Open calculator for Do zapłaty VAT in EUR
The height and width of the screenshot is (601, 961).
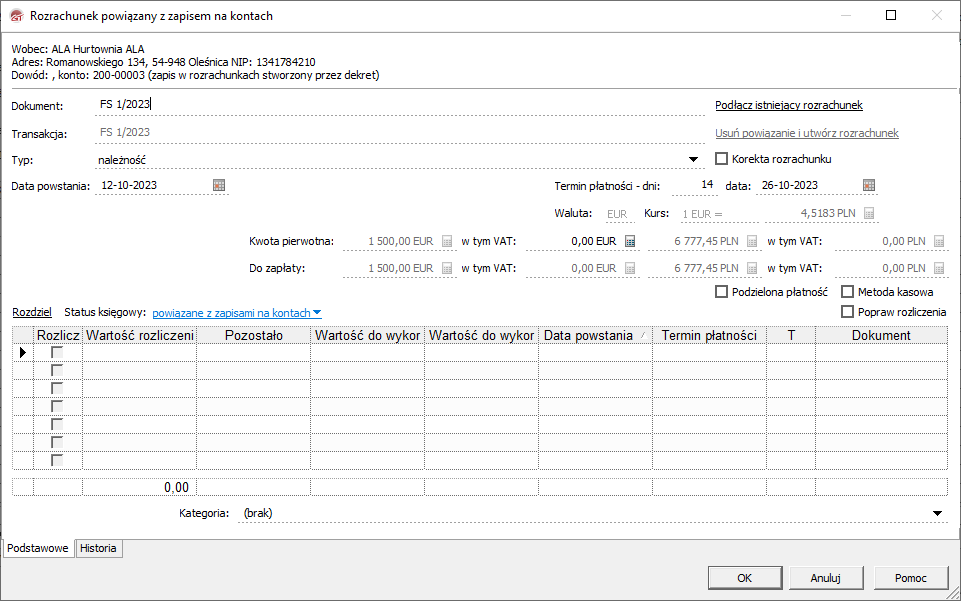pyautogui.click(x=630, y=268)
